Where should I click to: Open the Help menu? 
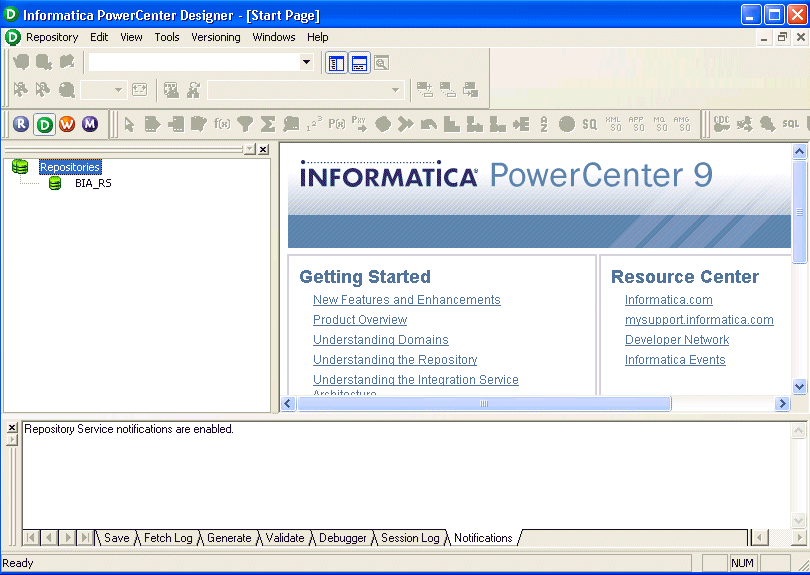(x=318, y=37)
